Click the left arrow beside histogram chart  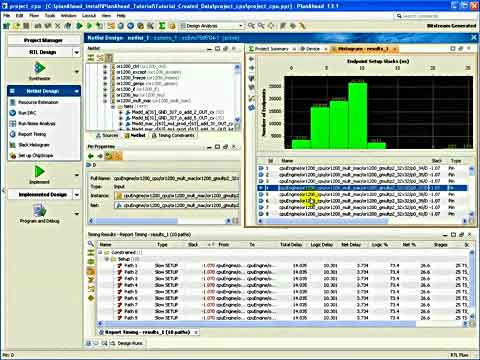pos(251,59)
